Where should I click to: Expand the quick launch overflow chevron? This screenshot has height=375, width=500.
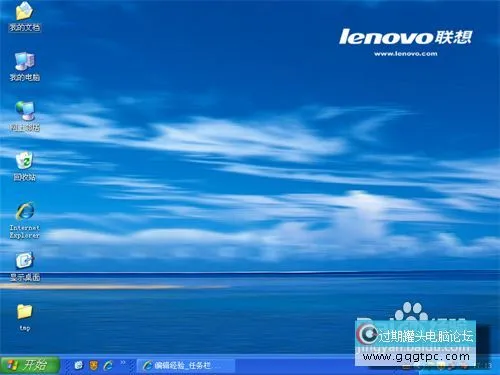tap(123, 362)
